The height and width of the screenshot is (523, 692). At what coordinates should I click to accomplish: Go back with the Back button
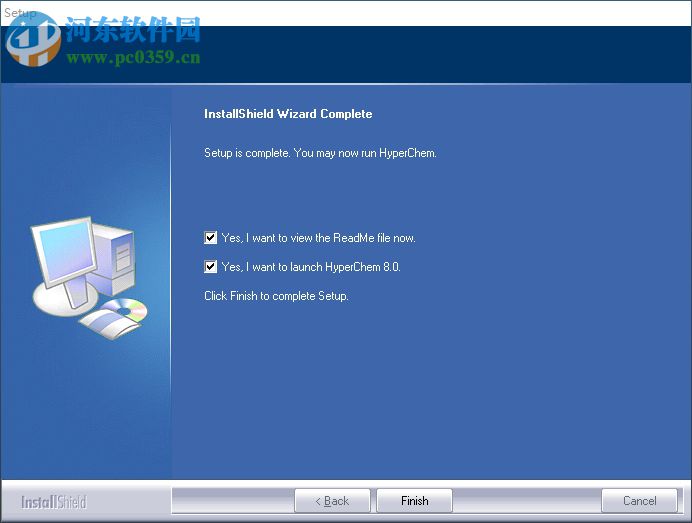point(332,501)
